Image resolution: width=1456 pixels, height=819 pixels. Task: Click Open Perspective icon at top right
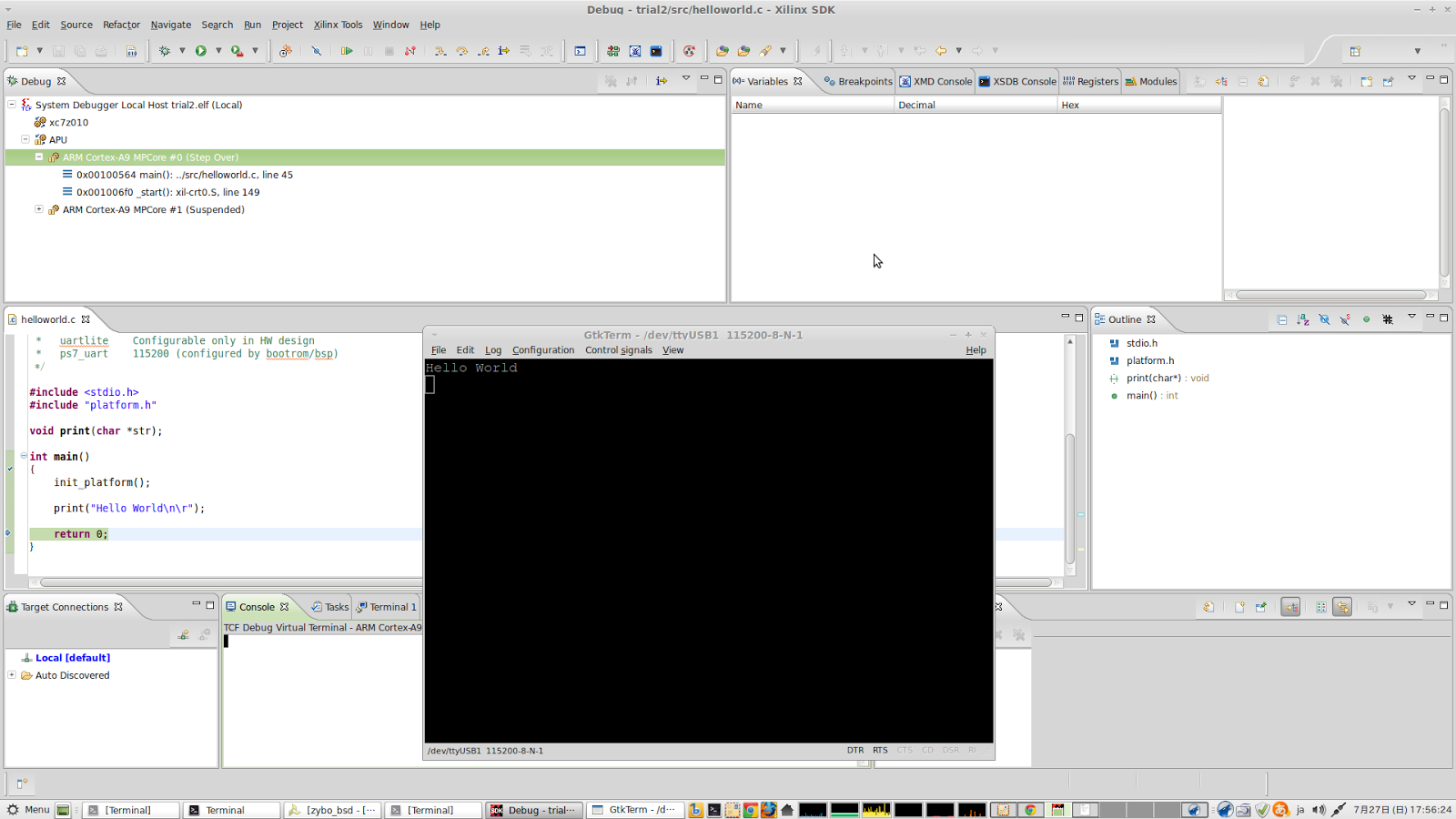point(1355,51)
